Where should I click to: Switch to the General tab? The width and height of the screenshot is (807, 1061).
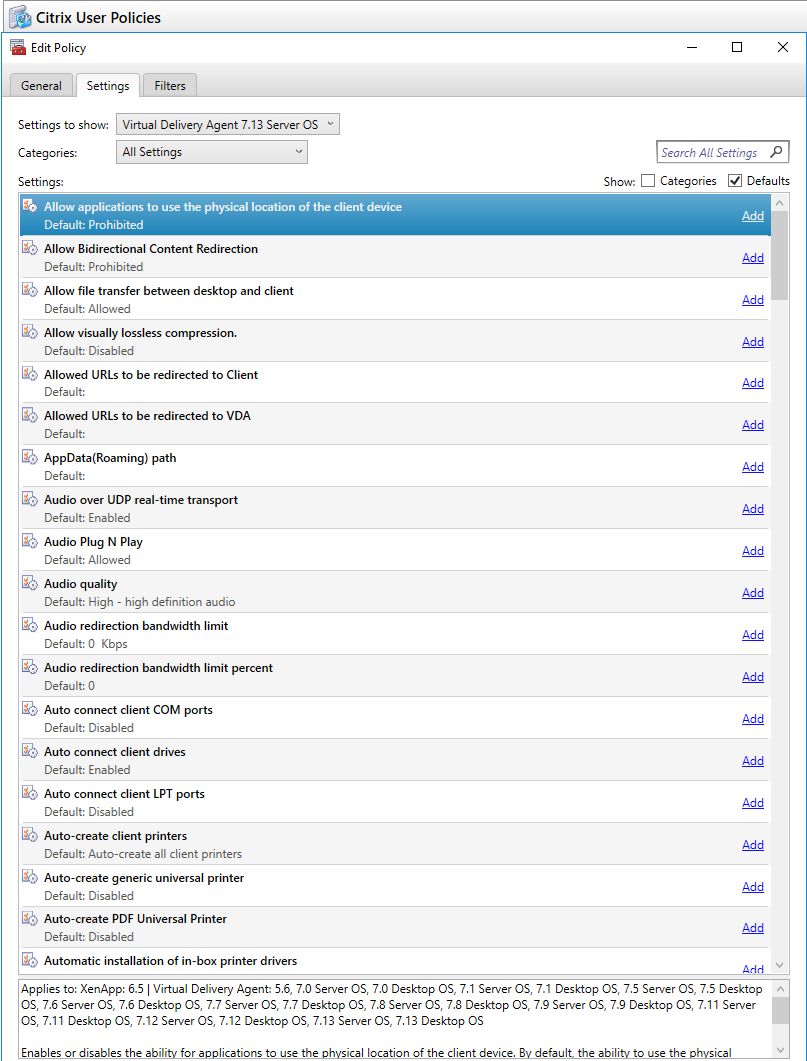41,86
